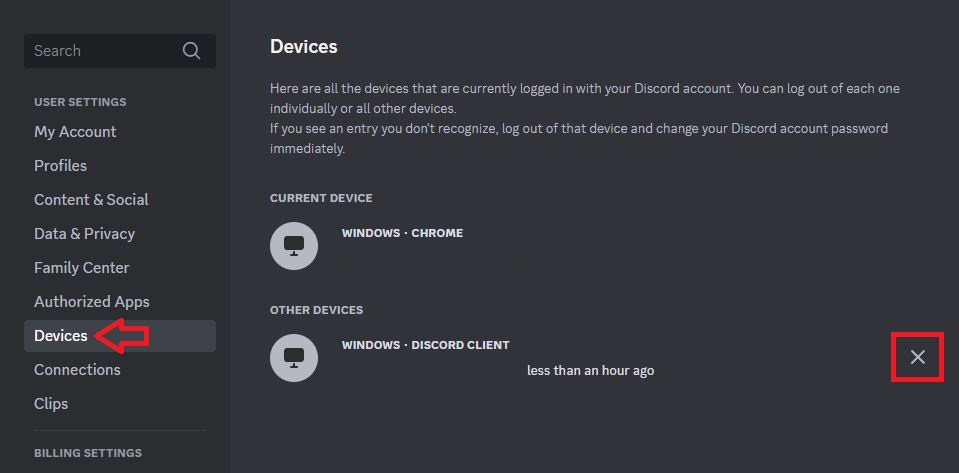
Task: Click the Billing Settings section header
Action: point(88,453)
